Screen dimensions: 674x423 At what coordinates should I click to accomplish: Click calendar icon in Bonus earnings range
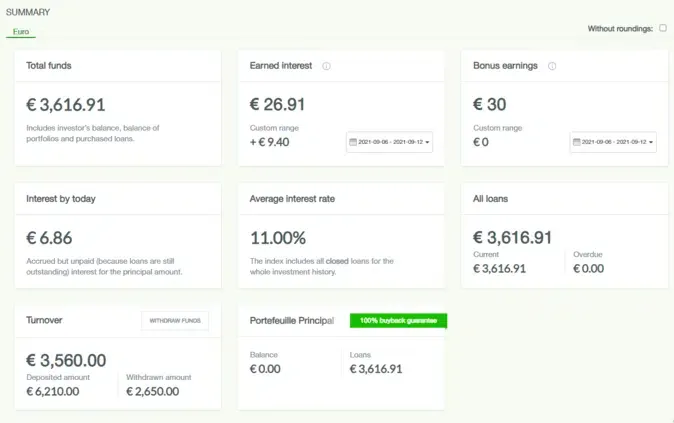pos(577,142)
